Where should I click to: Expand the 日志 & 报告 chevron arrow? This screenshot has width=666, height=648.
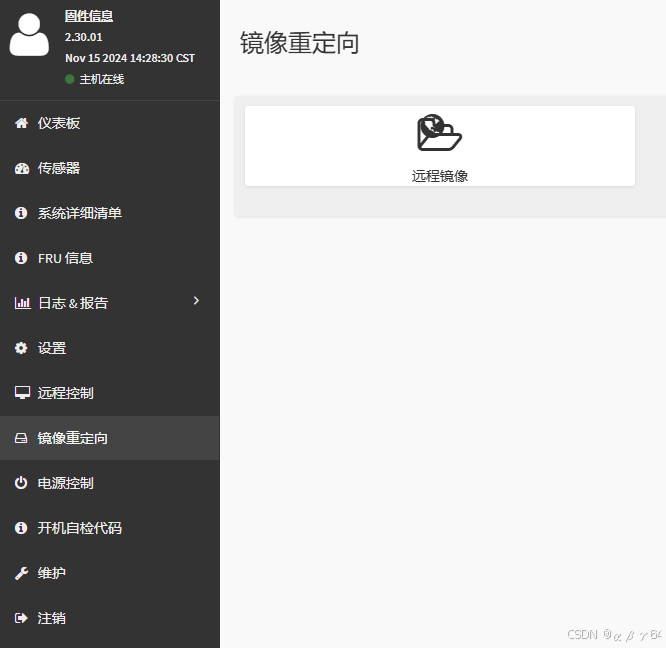[196, 301]
